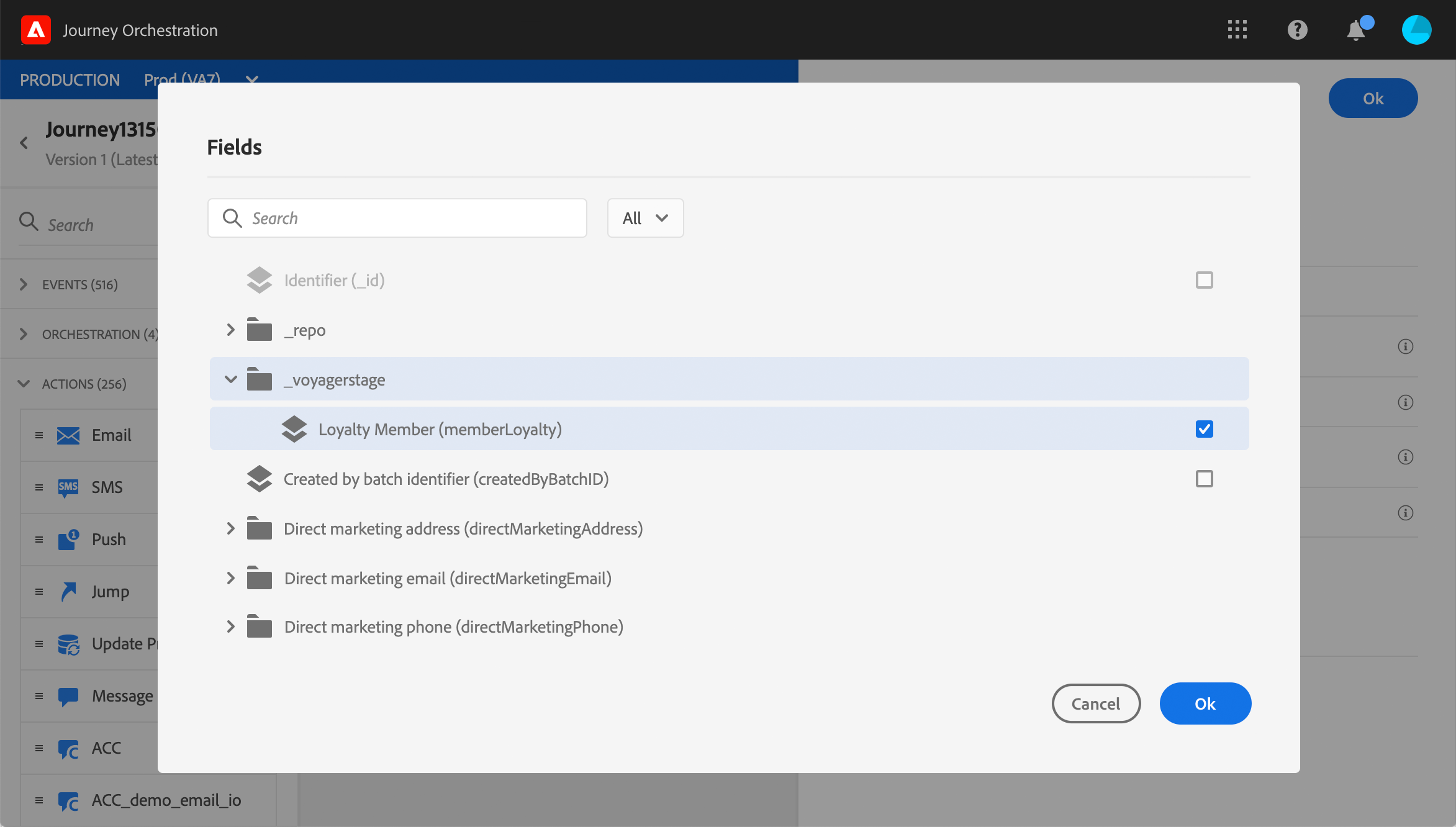Open the All filter dropdown

pyautogui.click(x=645, y=218)
